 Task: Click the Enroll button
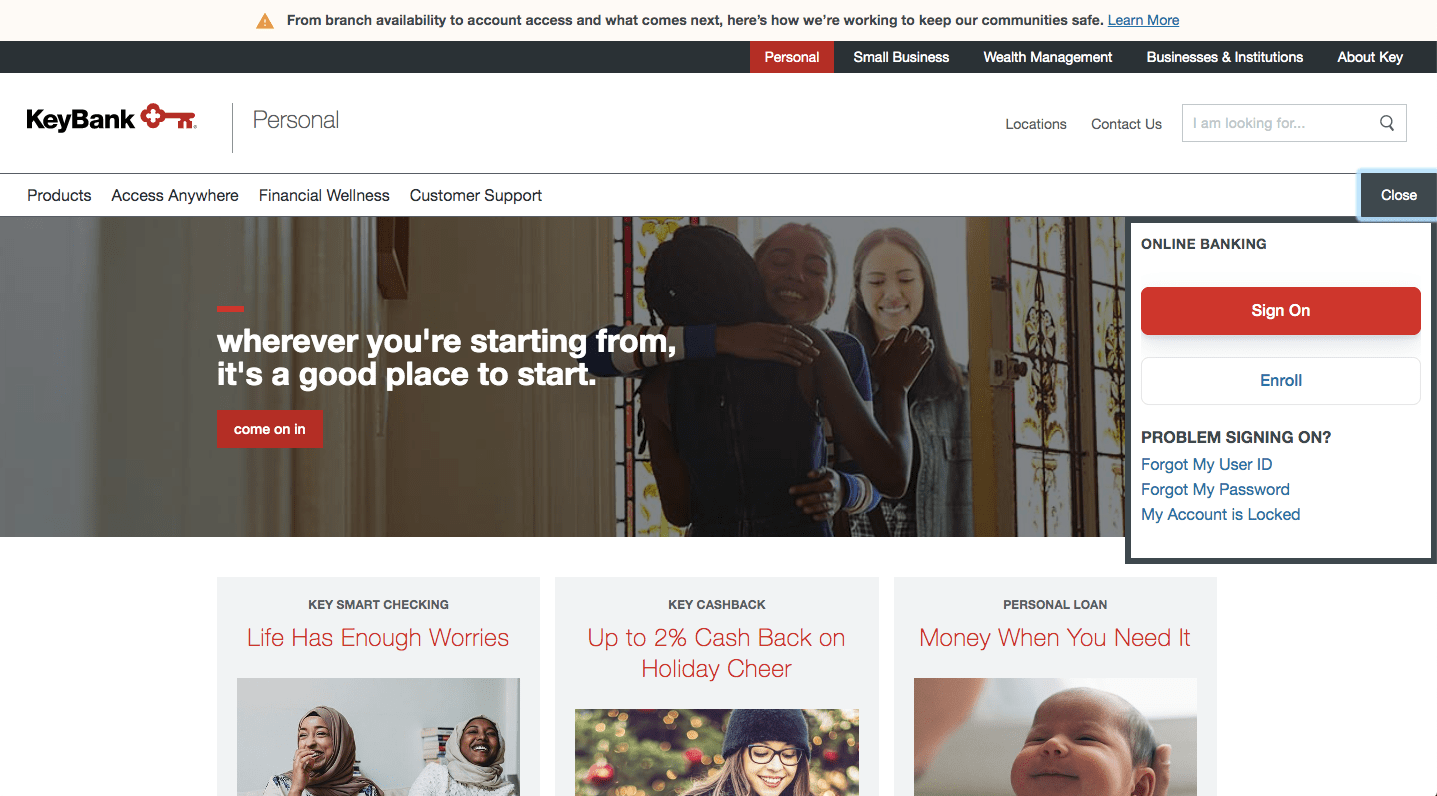[1280, 381]
